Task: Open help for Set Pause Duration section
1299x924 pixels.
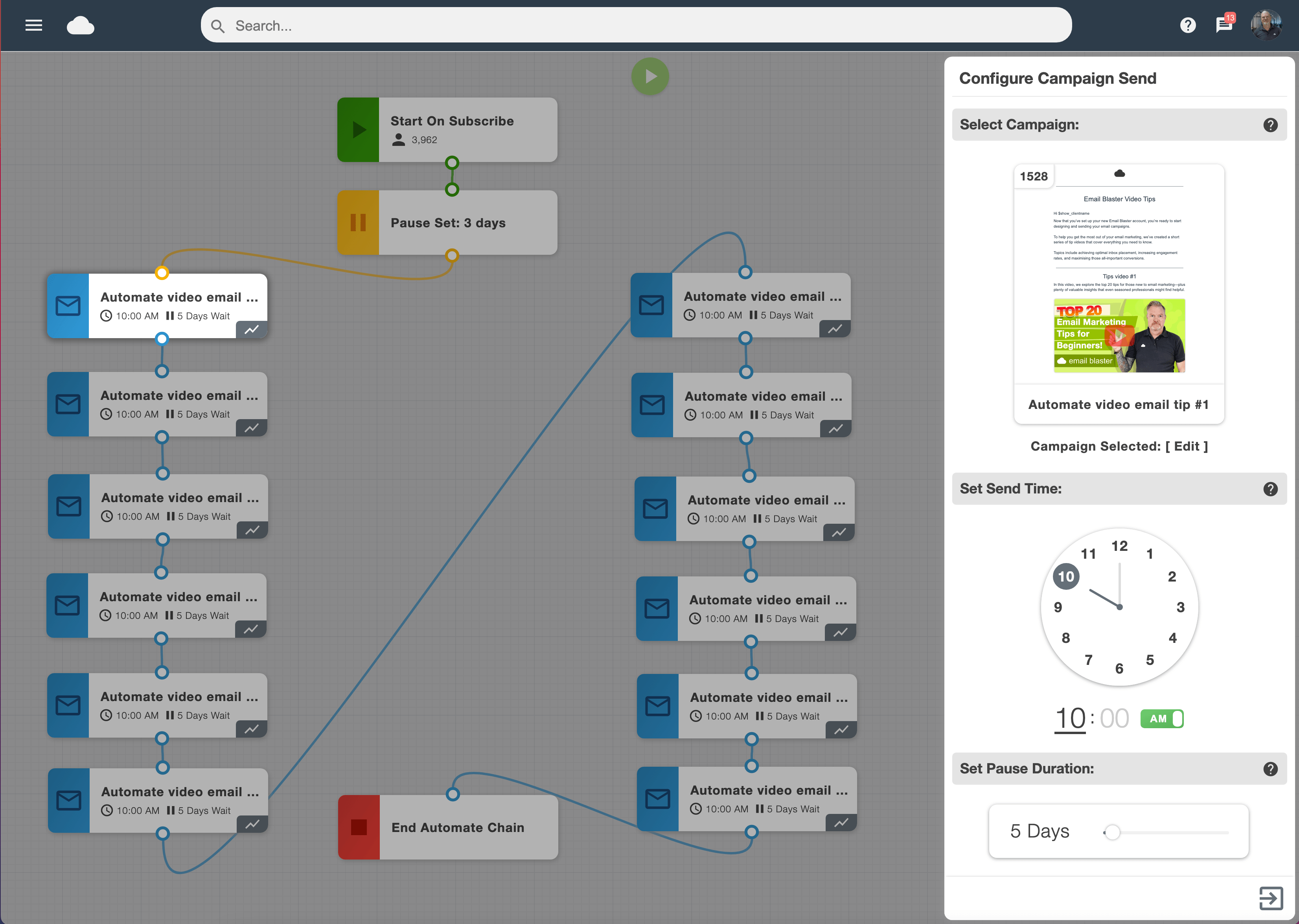Action: tap(1271, 769)
